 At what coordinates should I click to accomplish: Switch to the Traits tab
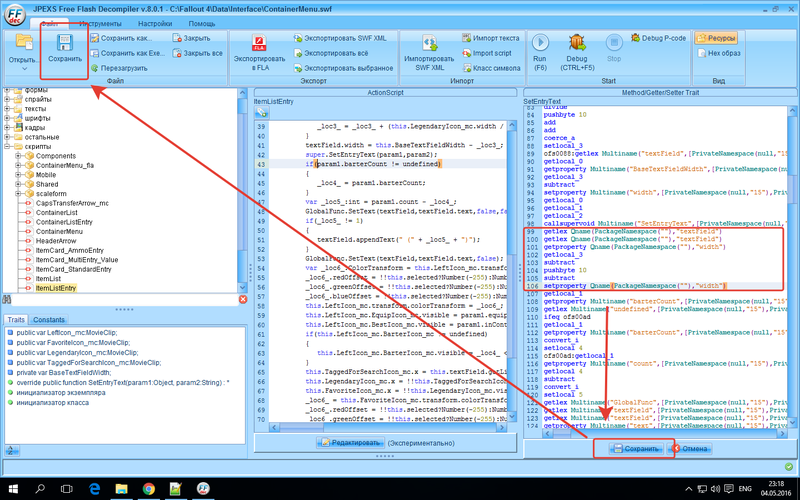(x=16, y=320)
